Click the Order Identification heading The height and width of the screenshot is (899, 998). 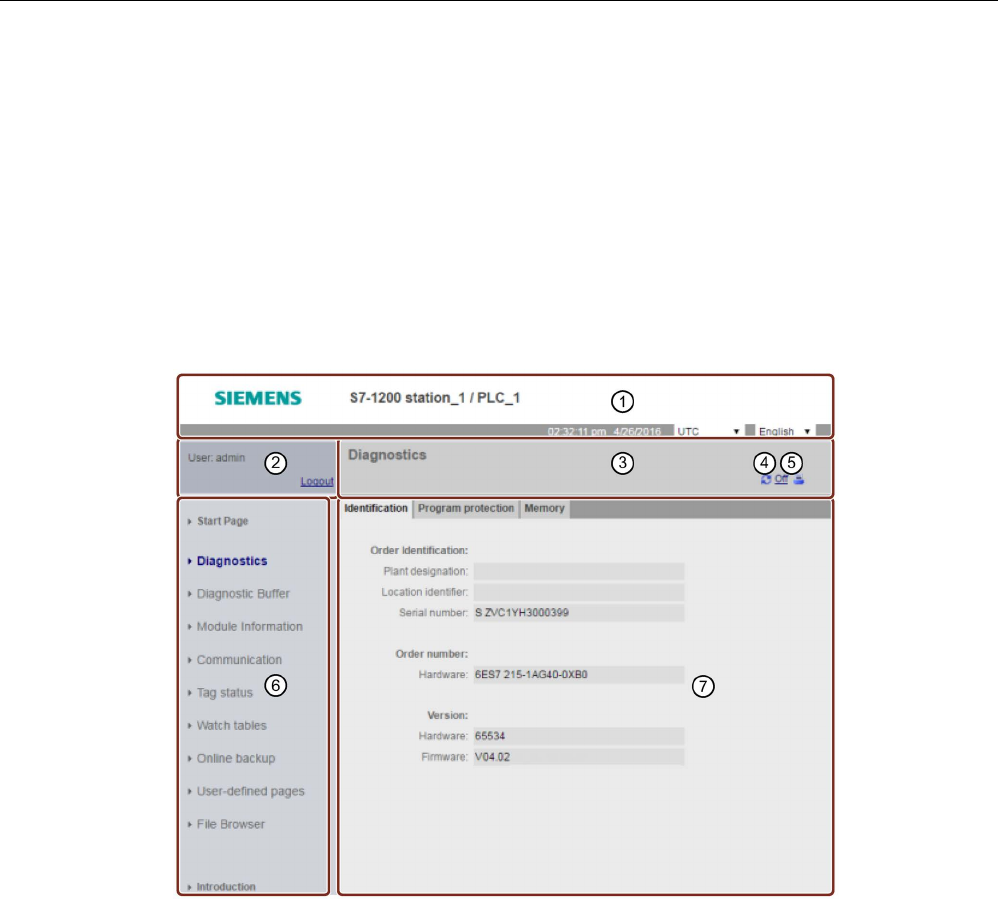419,550
